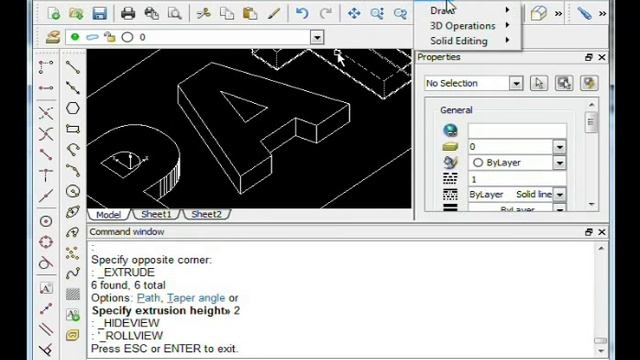Select the Spline tool

pos(73,273)
